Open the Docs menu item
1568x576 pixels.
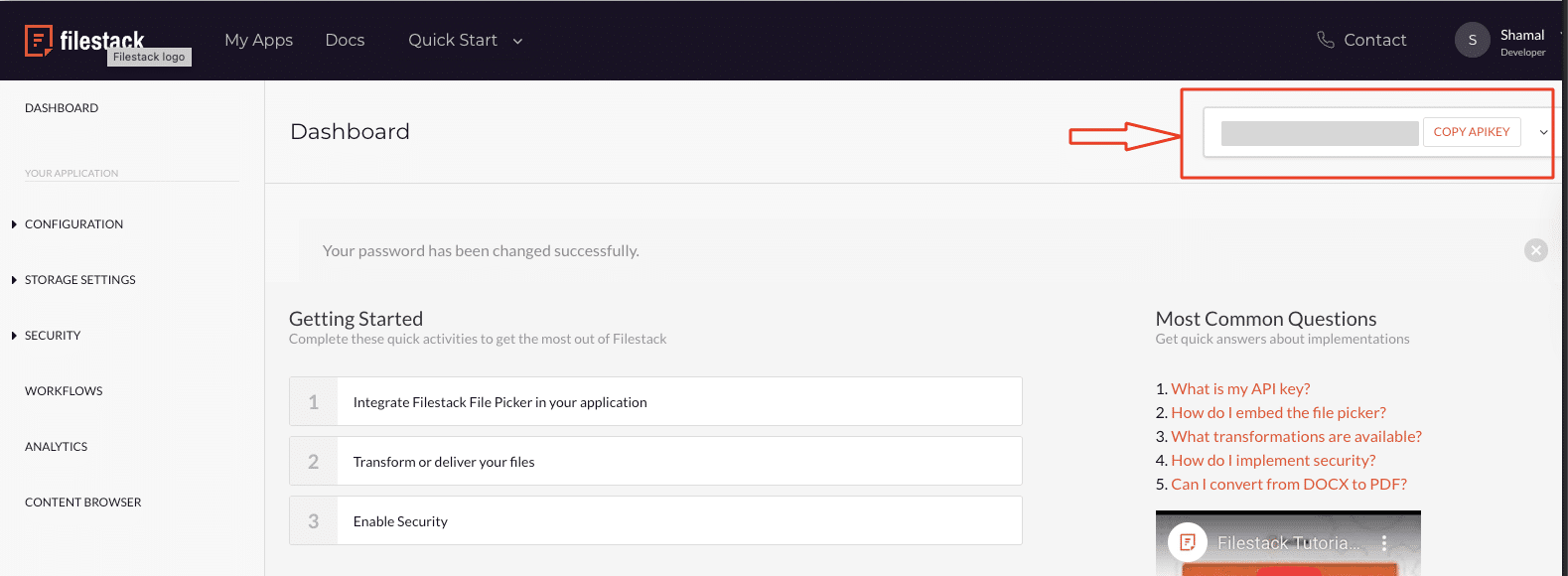click(x=345, y=40)
